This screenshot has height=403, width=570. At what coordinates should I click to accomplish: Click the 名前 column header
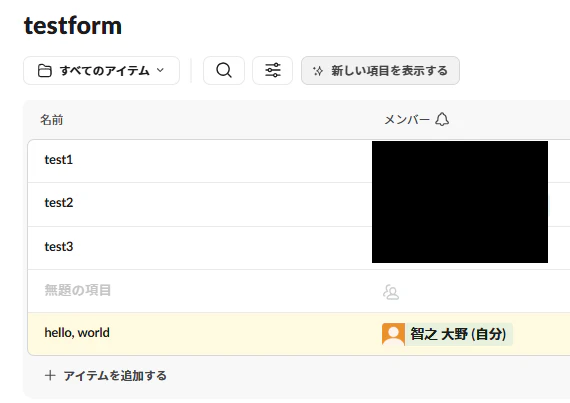coord(52,120)
